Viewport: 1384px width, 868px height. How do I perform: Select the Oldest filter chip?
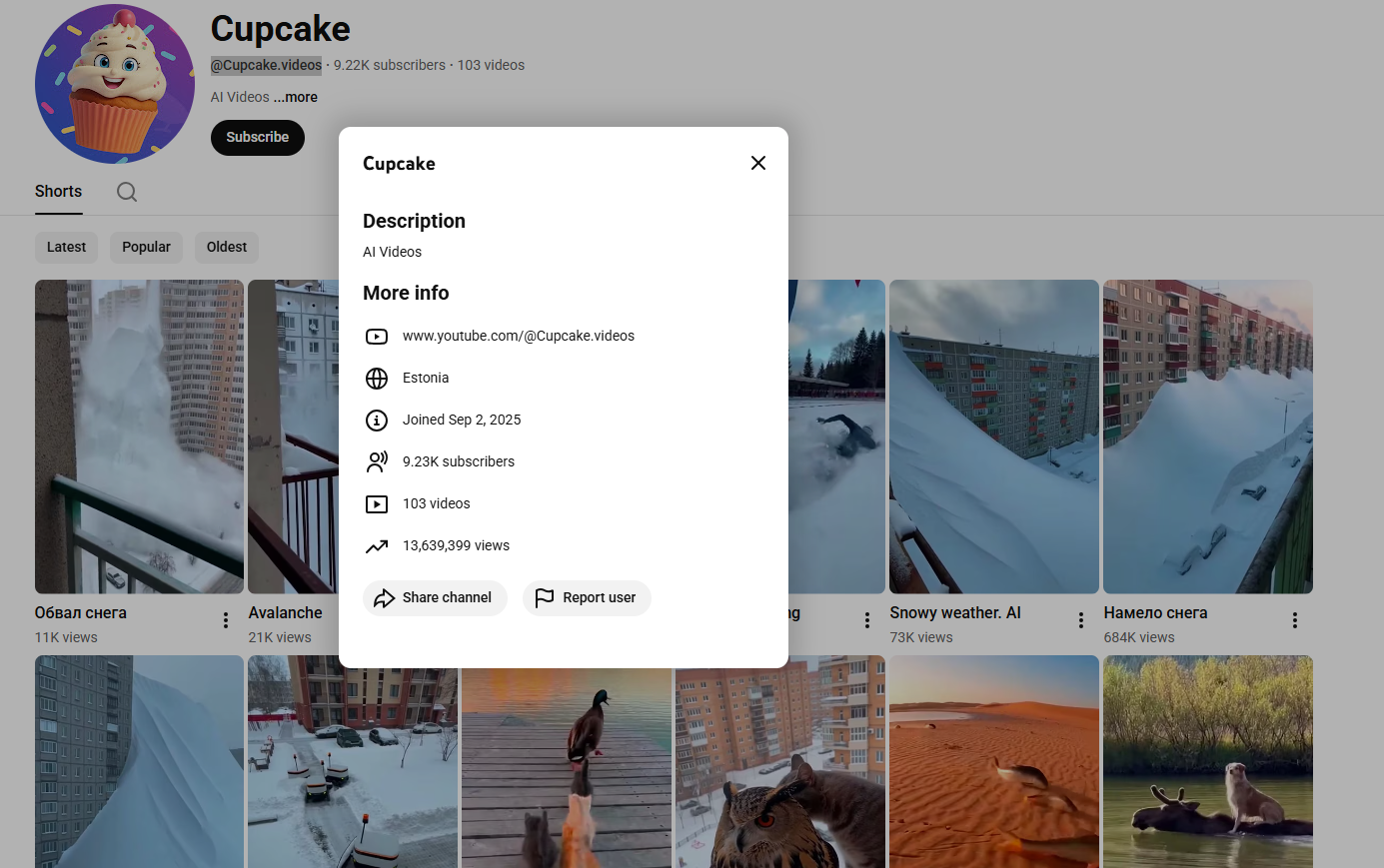point(227,248)
